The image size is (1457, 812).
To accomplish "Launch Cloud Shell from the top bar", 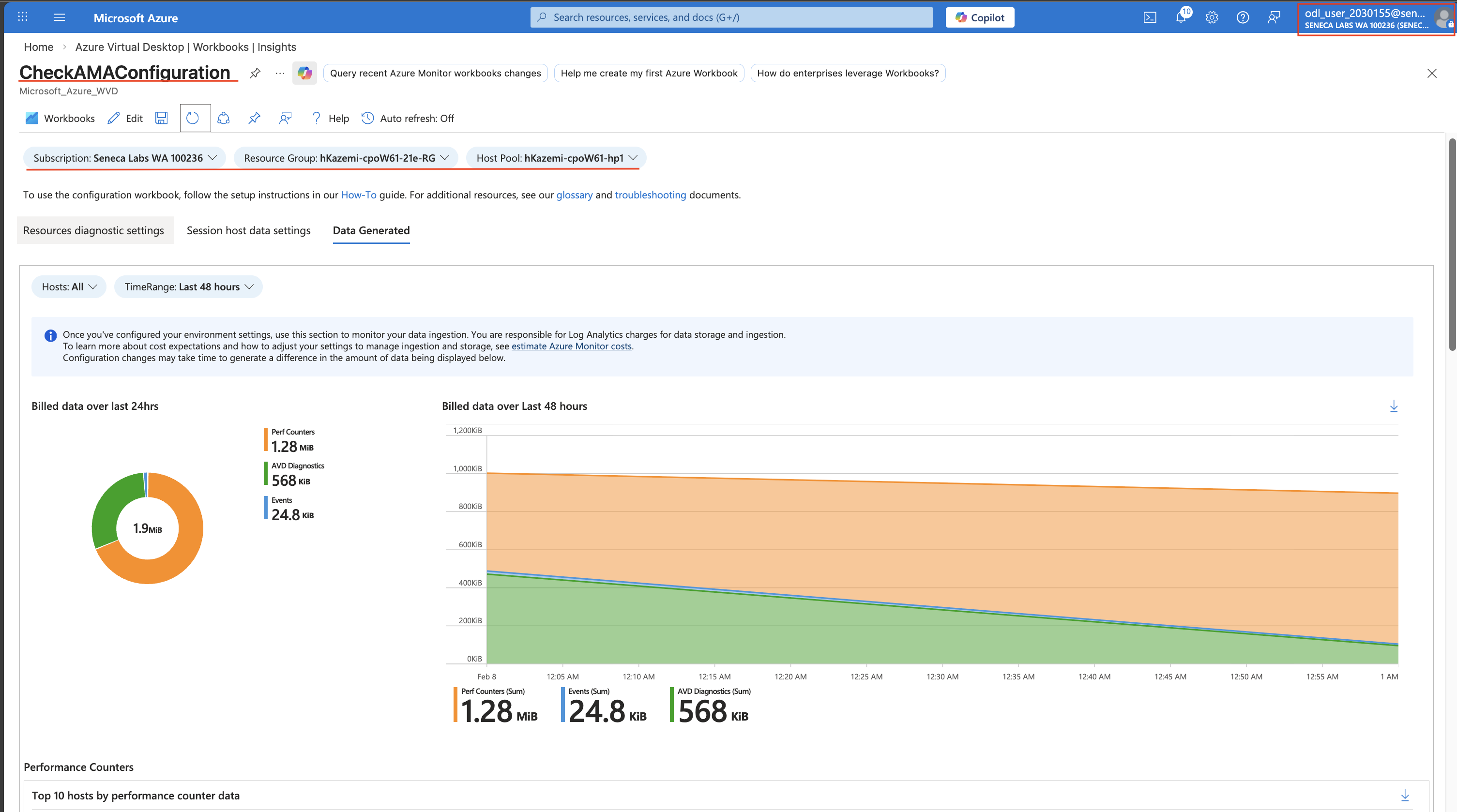I will coord(1150,17).
